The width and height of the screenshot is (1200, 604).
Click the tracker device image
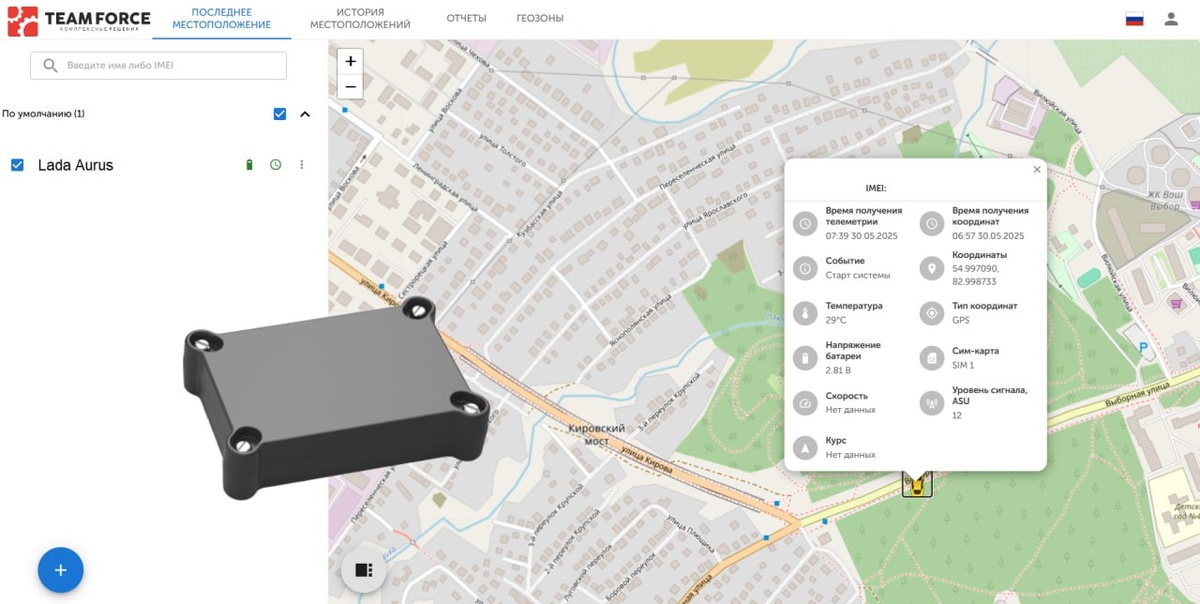336,397
